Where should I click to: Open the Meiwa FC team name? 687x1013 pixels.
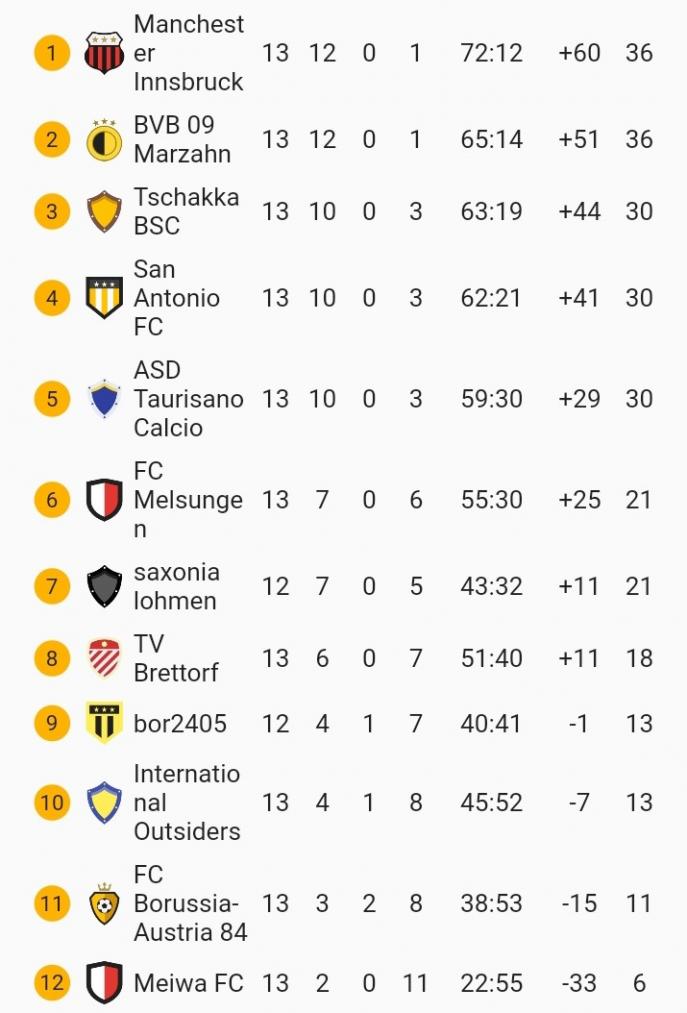[188, 983]
